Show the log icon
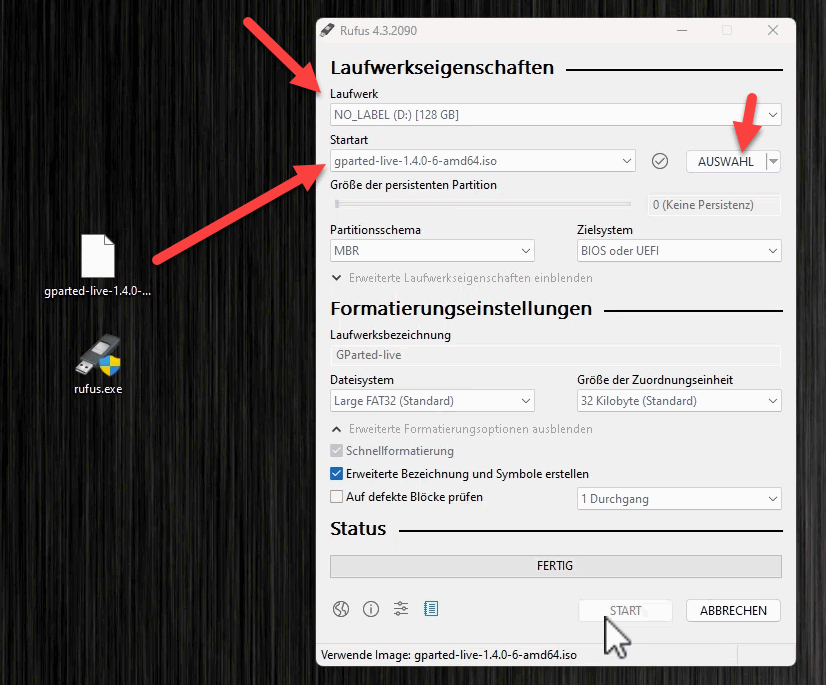 (431, 609)
